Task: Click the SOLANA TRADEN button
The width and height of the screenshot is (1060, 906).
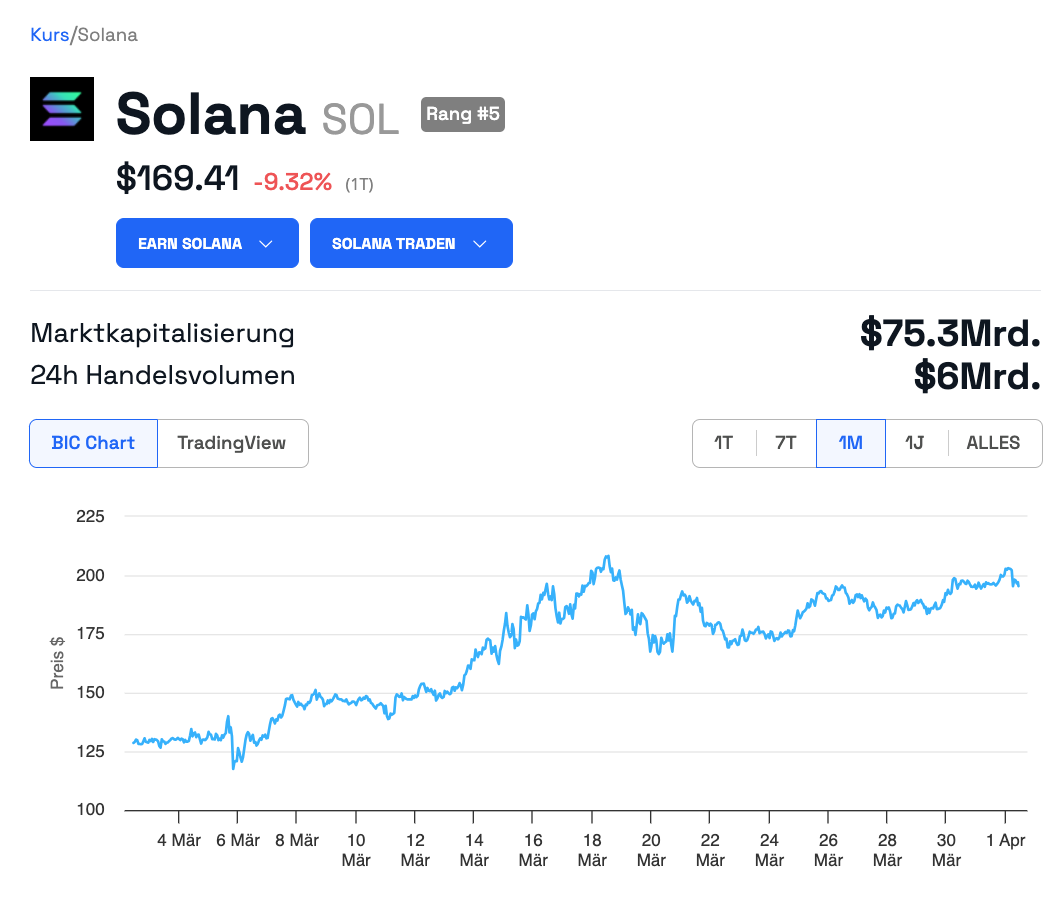Action: tap(394, 244)
